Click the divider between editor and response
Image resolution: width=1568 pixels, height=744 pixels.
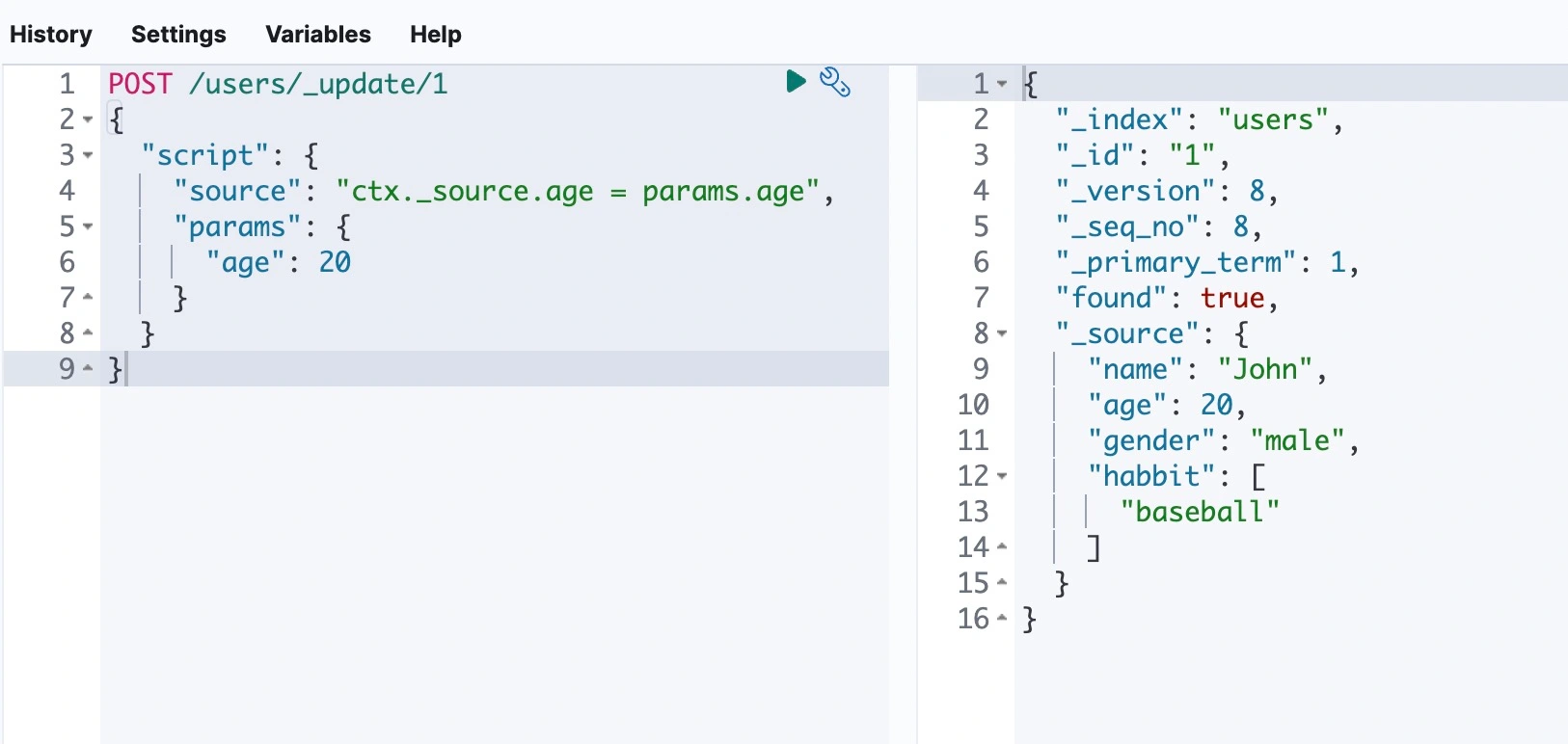point(903,405)
